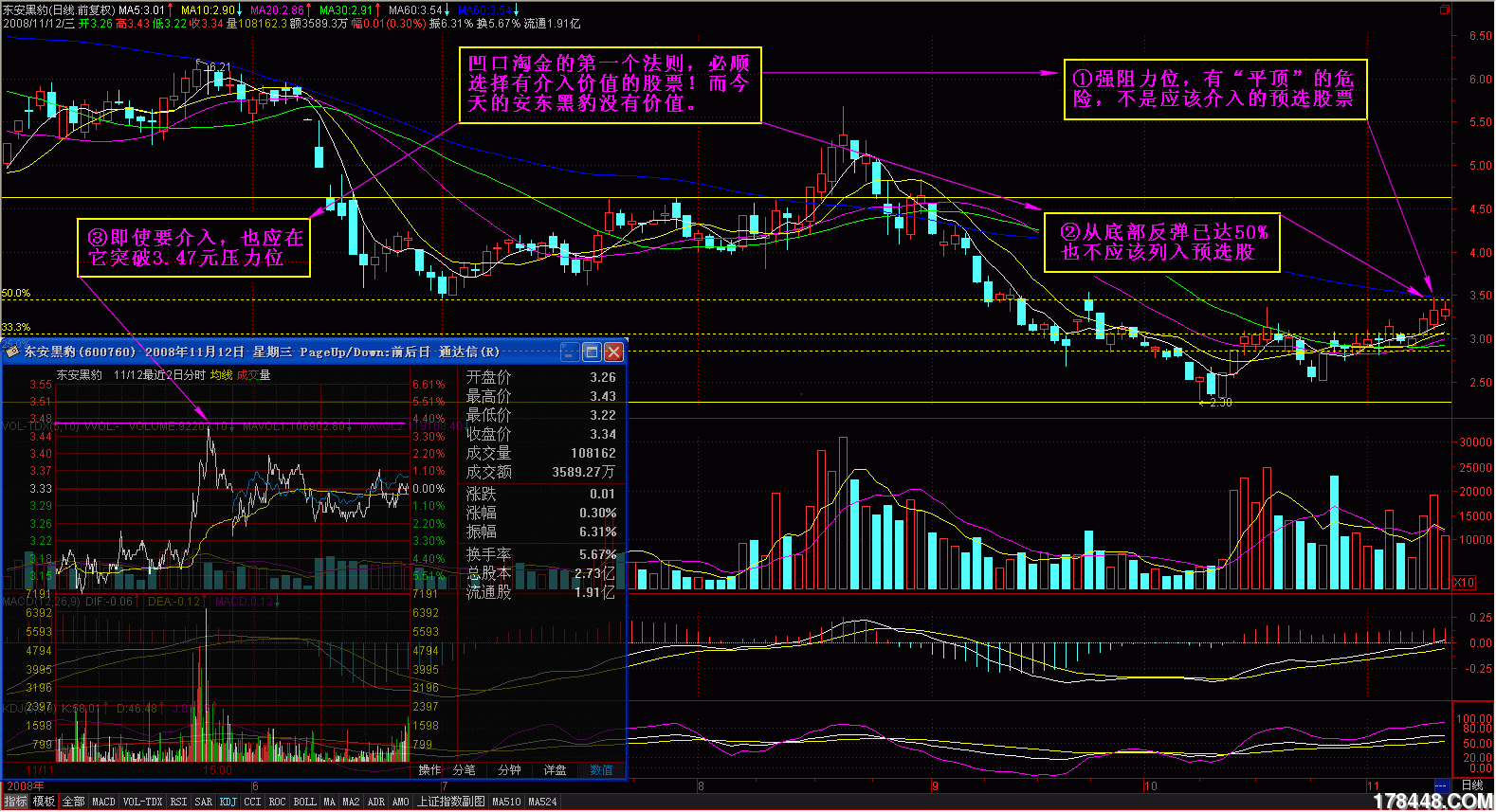
Task: Click the X10 volume scale marker
Action: 1464,583
